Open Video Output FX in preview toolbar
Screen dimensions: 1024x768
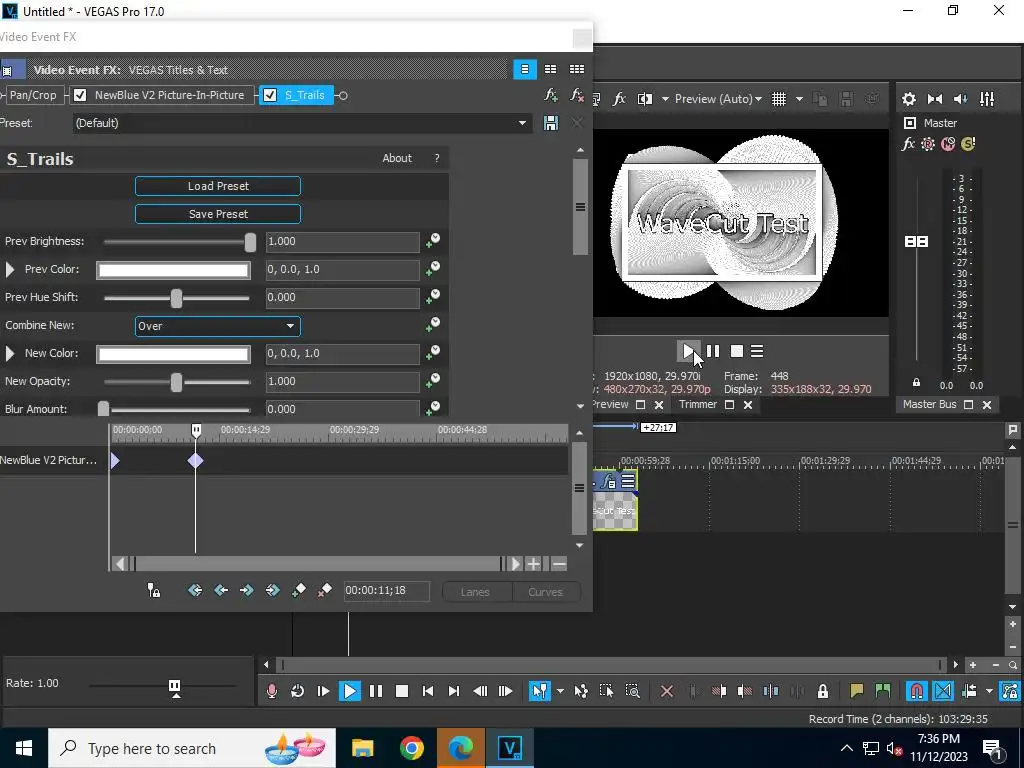619,99
